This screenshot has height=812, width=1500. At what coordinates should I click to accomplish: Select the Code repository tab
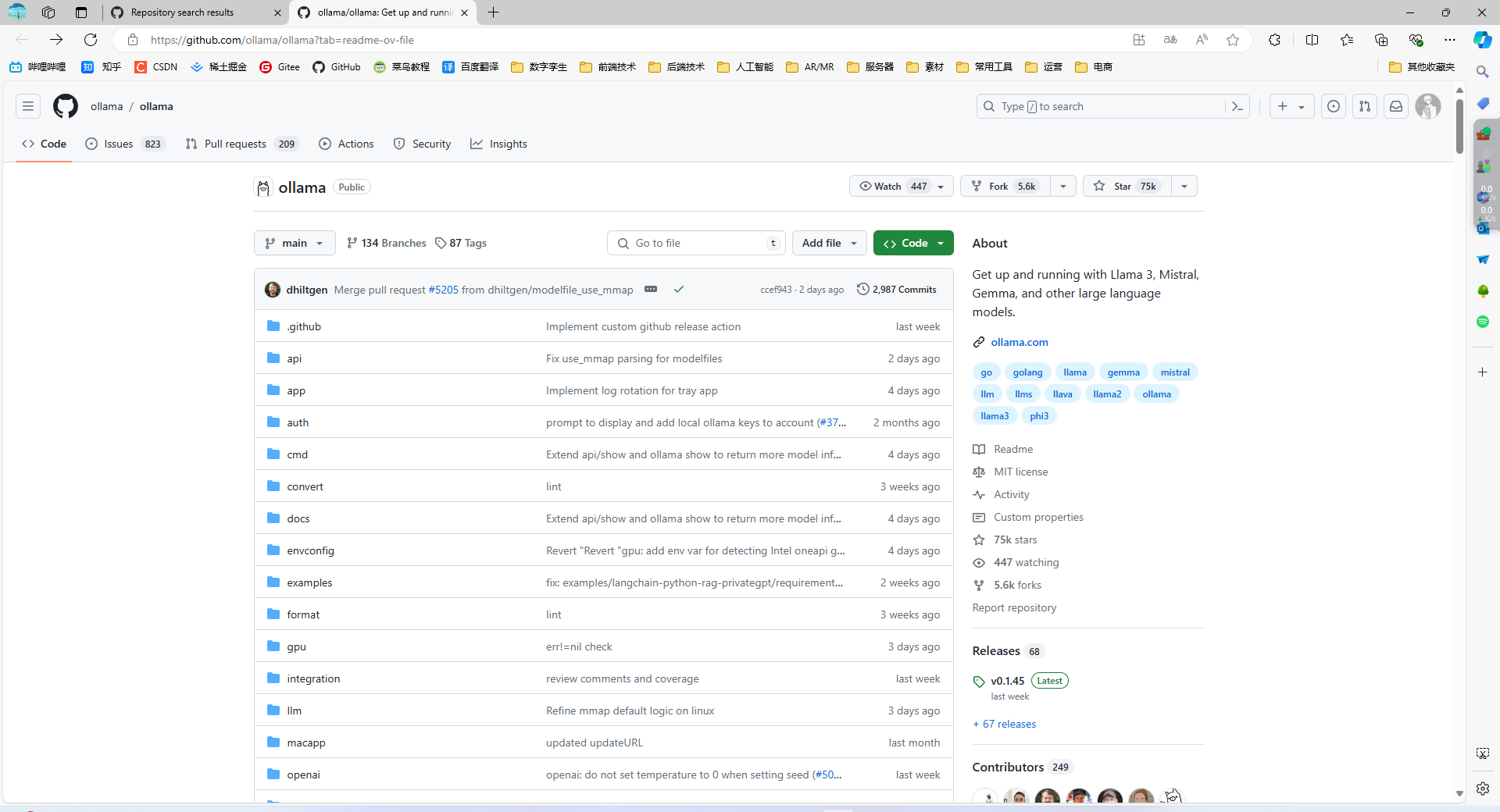(45, 144)
